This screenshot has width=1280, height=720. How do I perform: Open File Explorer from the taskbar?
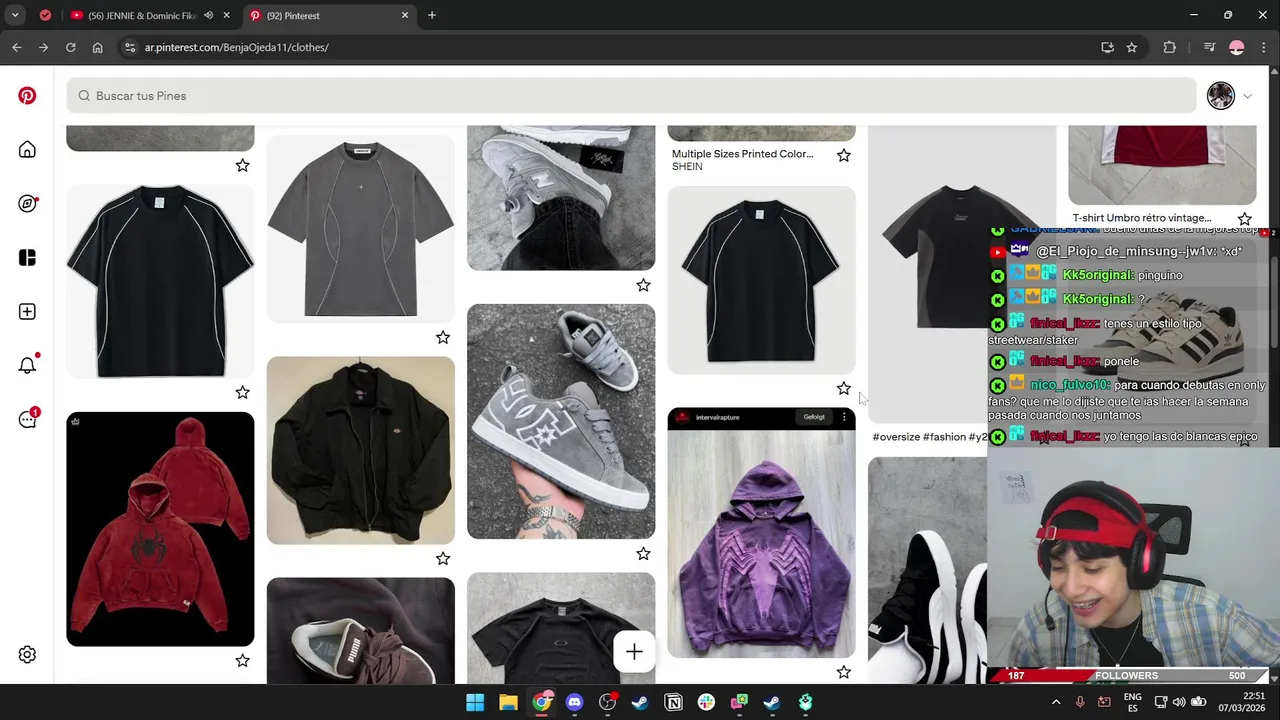[x=508, y=702]
